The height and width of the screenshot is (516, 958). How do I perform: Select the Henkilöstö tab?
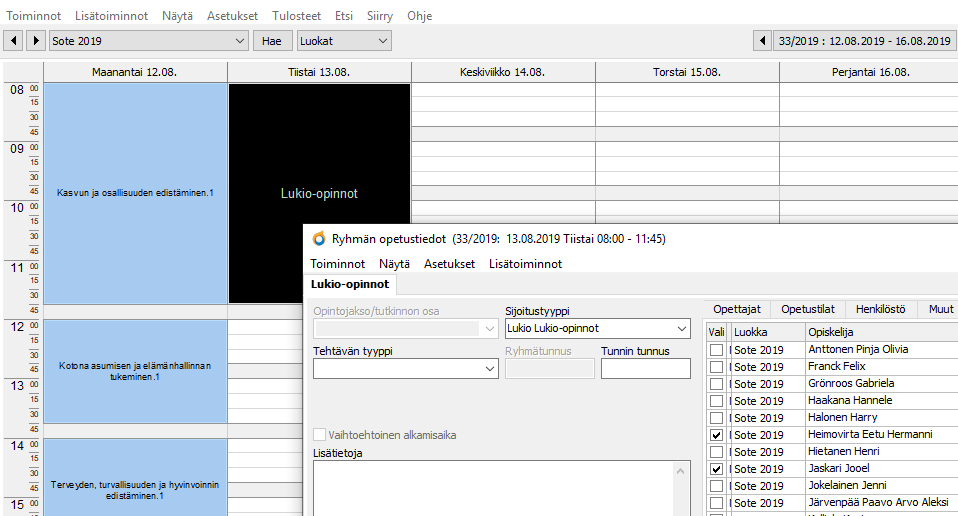pyautogui.click(x=880, y=310)
